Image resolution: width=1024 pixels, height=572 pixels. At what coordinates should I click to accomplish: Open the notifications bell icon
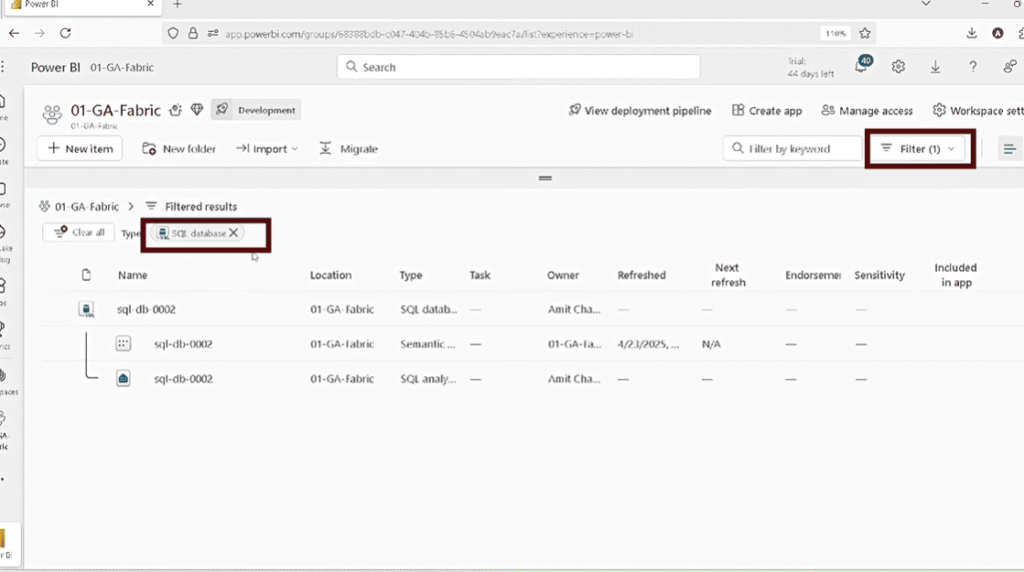pyautogui.click(x=862, y=65)
